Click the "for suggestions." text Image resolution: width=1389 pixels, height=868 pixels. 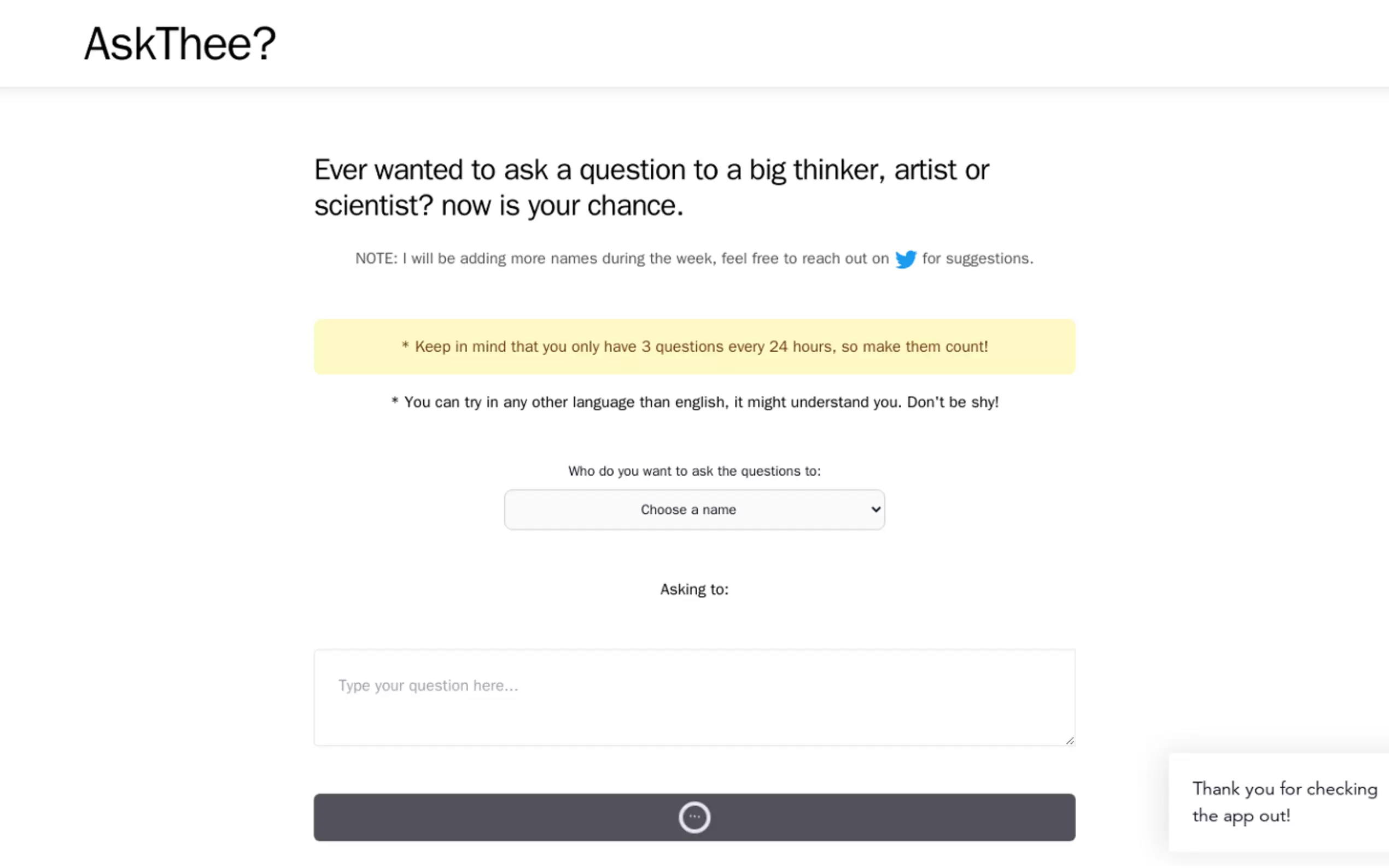pos(977,259)
